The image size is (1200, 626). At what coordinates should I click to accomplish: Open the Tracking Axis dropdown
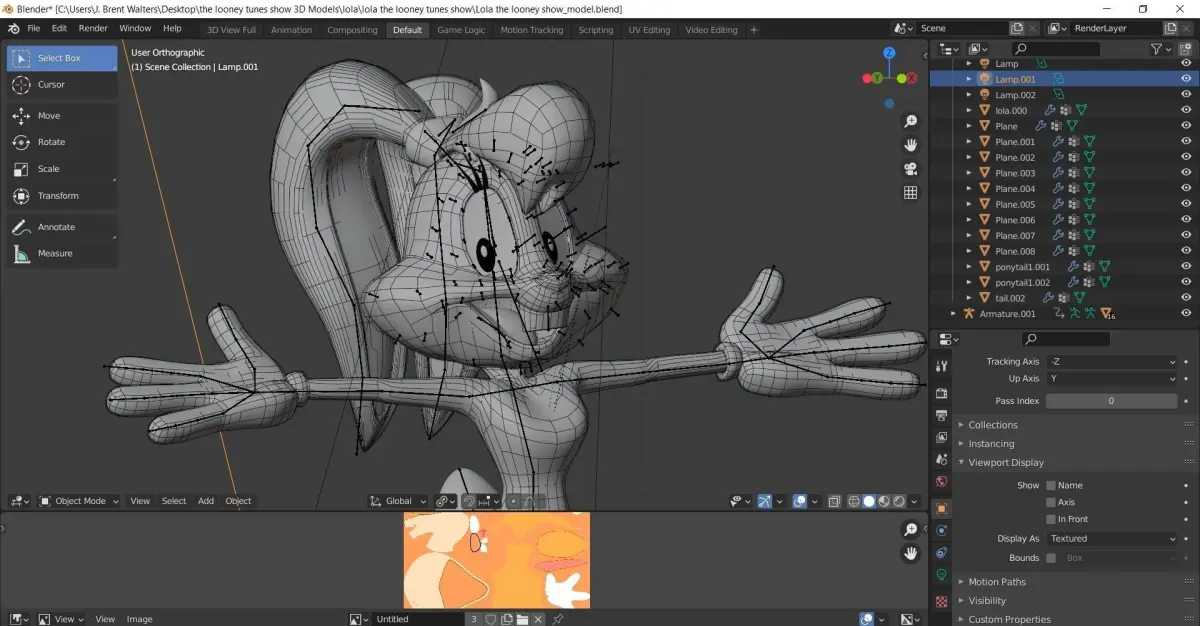click(1112, 362)
